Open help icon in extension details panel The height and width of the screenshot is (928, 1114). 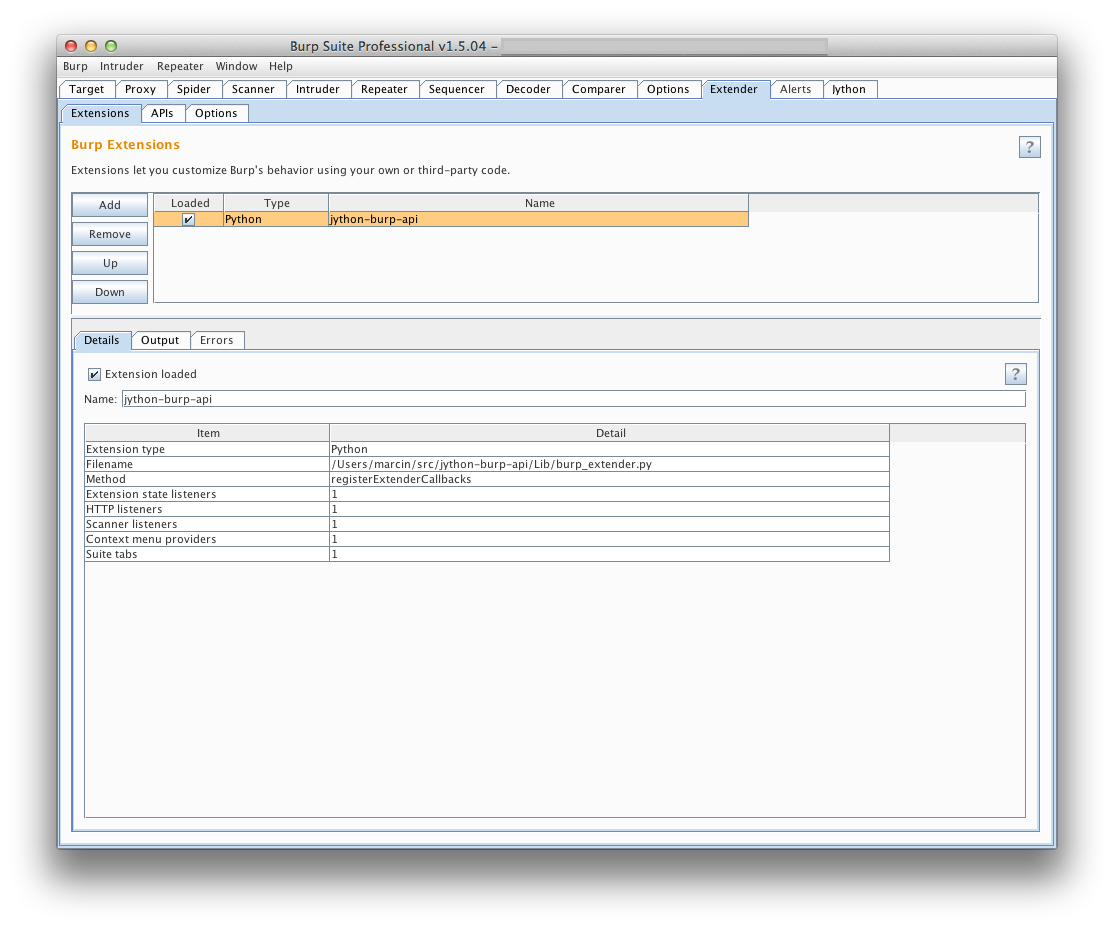click(1015, 374)
